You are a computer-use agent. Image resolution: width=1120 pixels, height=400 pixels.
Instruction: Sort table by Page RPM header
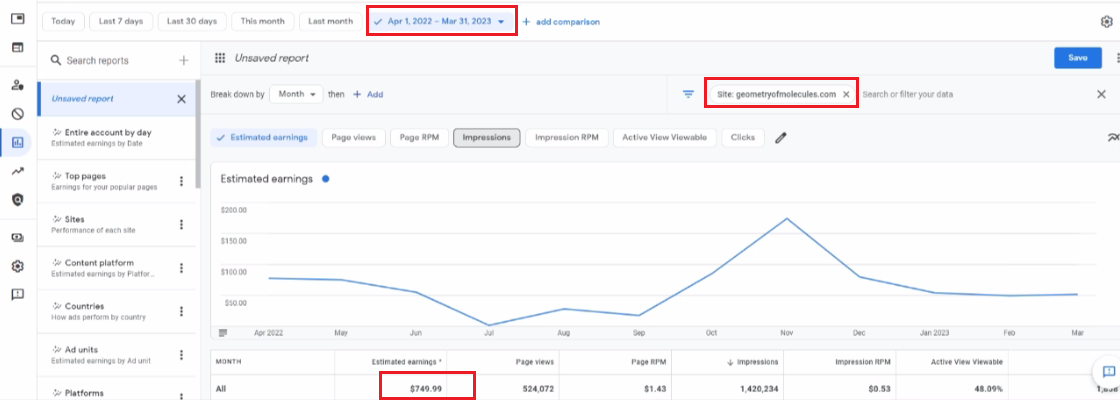[x=649, y=362]
